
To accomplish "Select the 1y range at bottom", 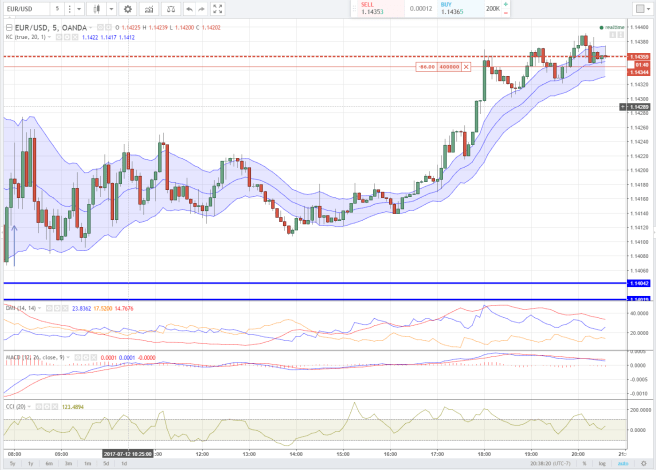I will [30, 464].
